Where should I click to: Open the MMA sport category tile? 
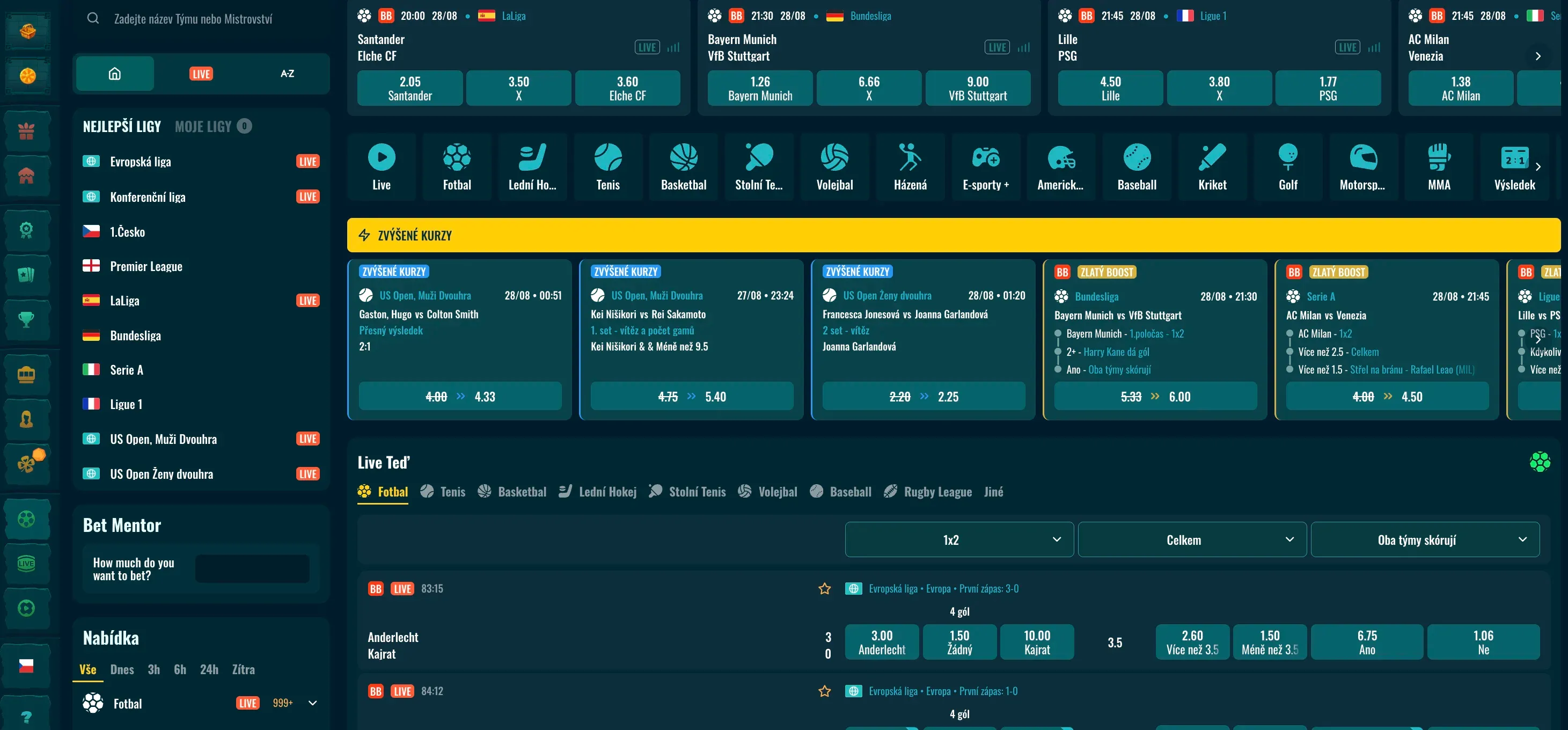[1439, 167]
